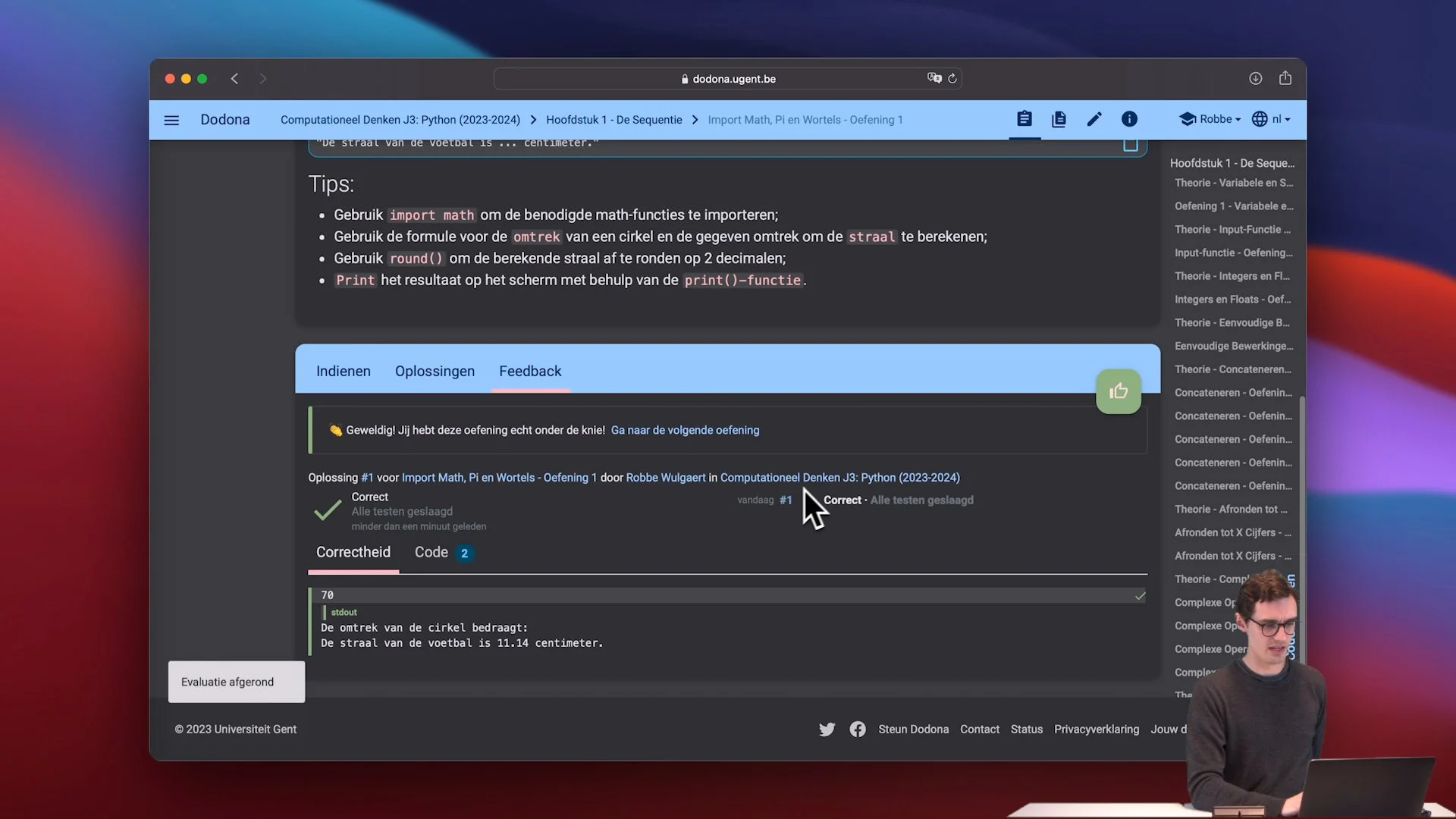This screenshot has width=1456, height=819.
Task: Click the translate icon in the address bar
Action: pyautogui.click(x=934, y=78)
